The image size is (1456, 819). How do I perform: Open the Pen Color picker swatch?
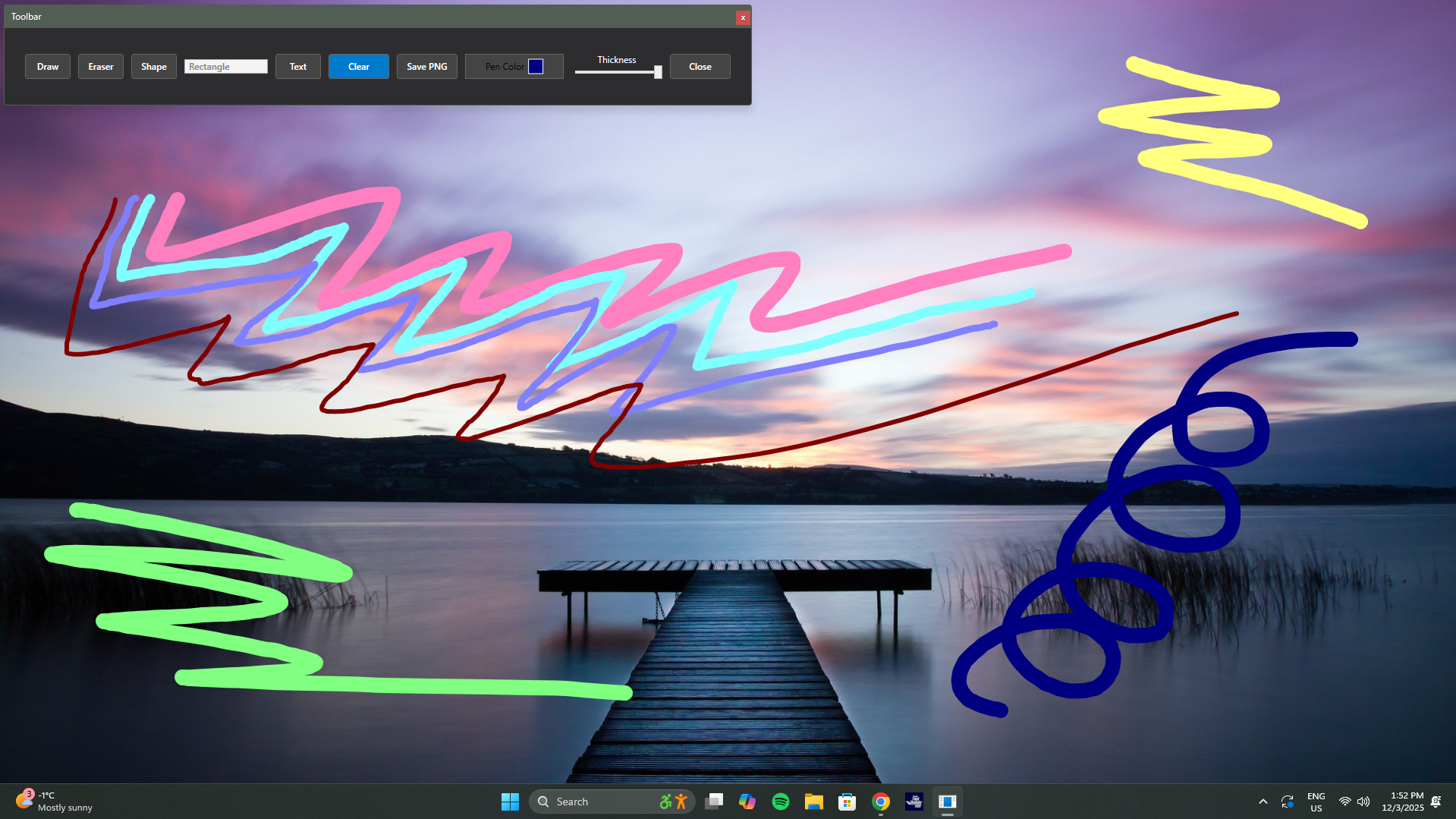pos(536,67)
